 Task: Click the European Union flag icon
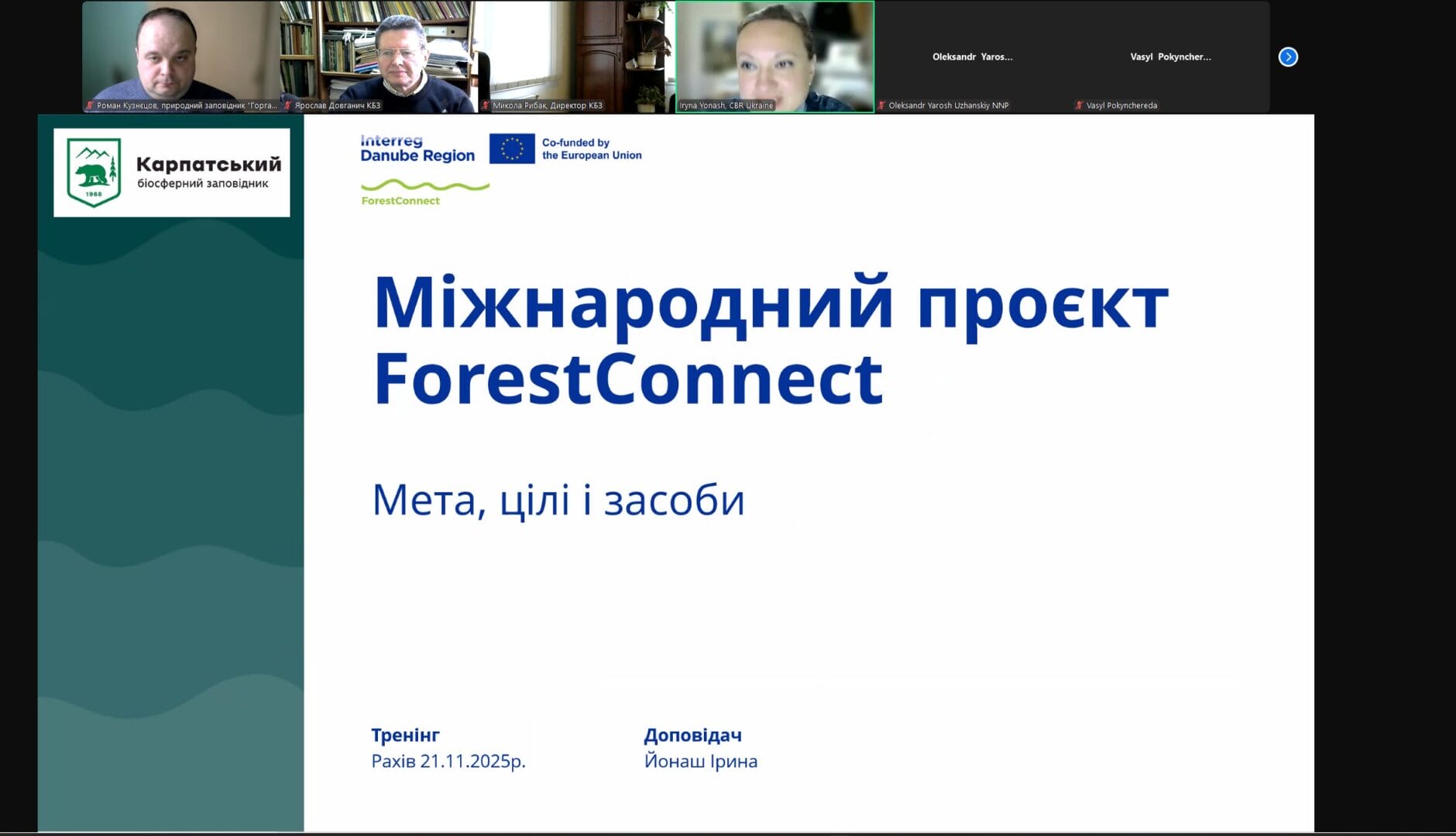(x=512, y=149)
